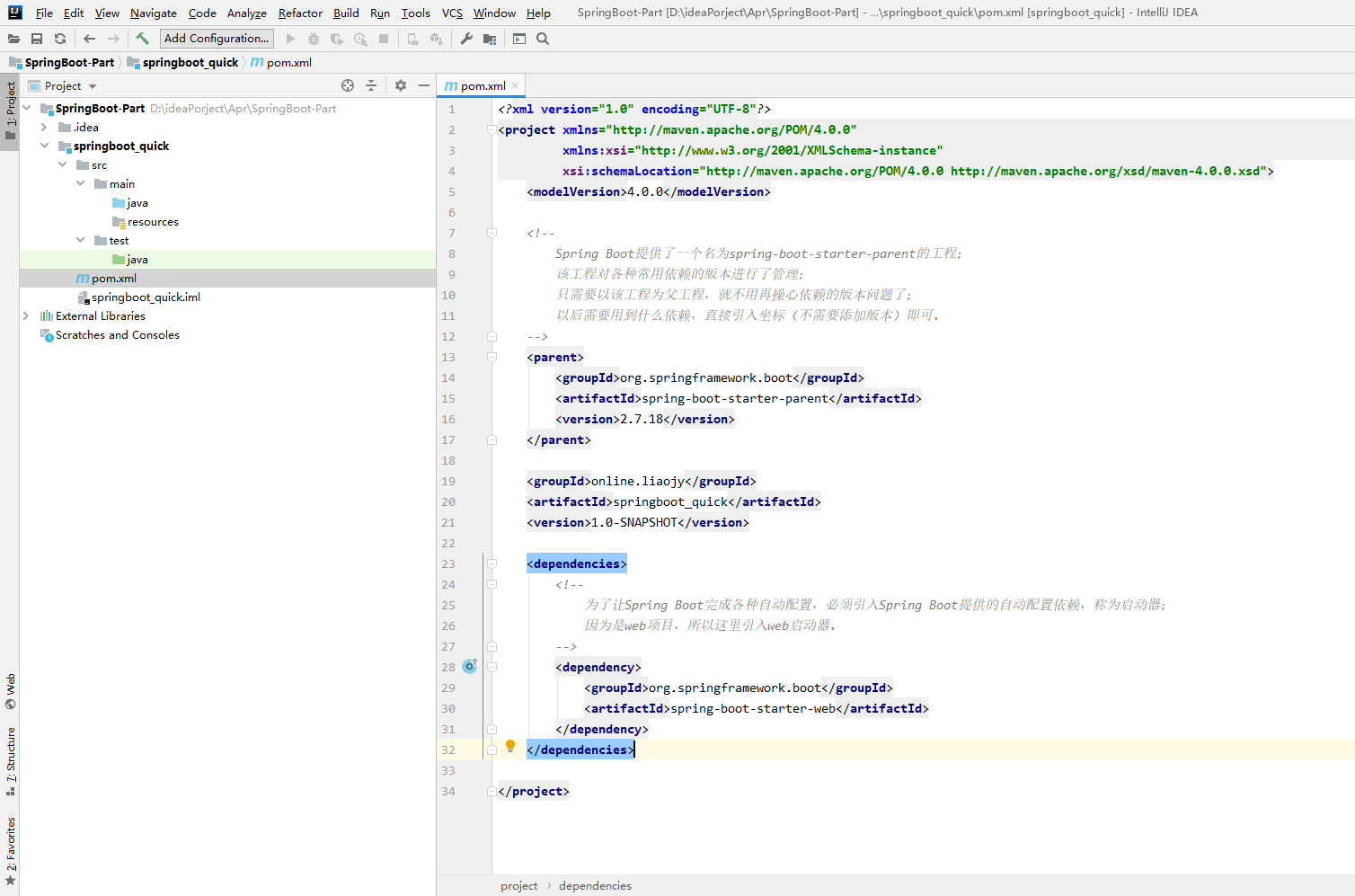Open Project panel gear options
Viewport: 1355px width, 896px height.
click(401, 85)
